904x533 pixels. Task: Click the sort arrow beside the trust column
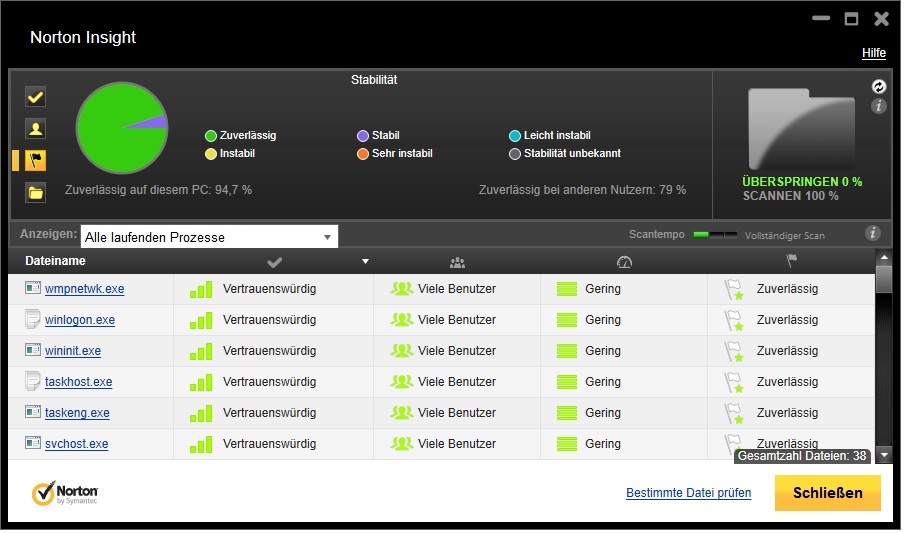point(366,262)
